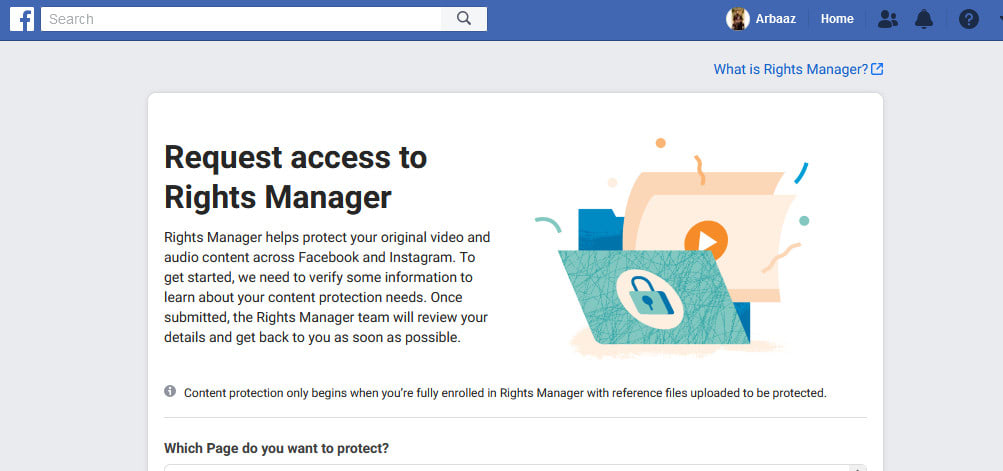1003x471 pixels.
Task: Open the Page selection dropdown
Action: click(x=515, y=466)
